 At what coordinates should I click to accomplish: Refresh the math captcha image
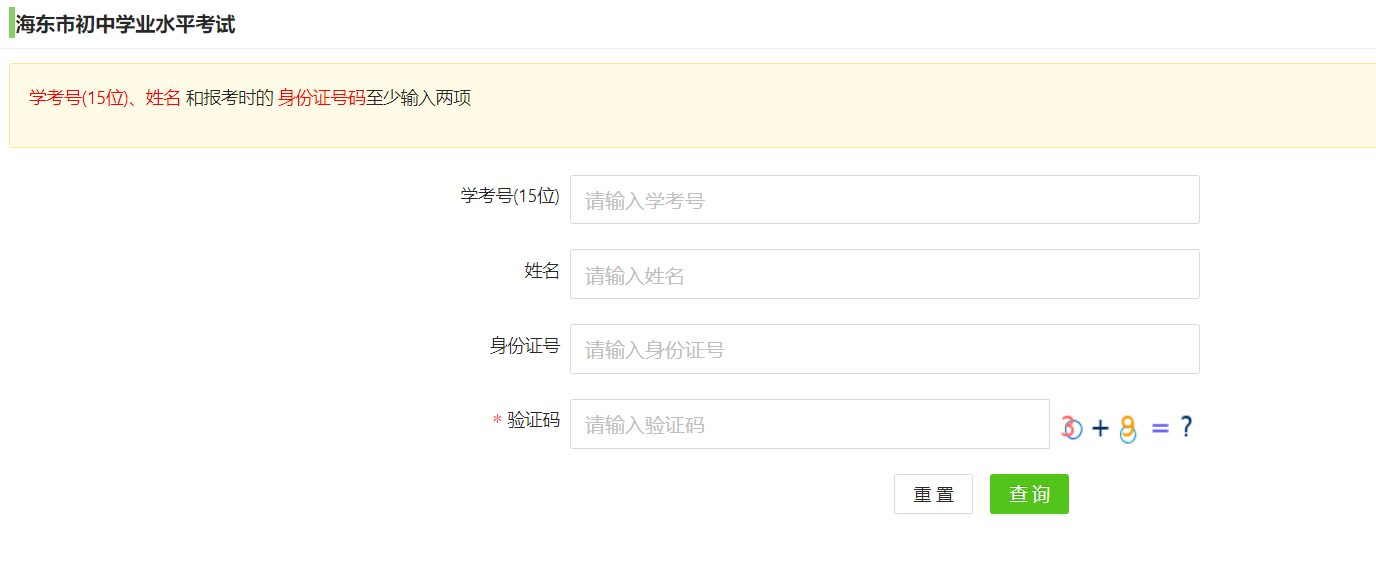tap(1127, 428)
